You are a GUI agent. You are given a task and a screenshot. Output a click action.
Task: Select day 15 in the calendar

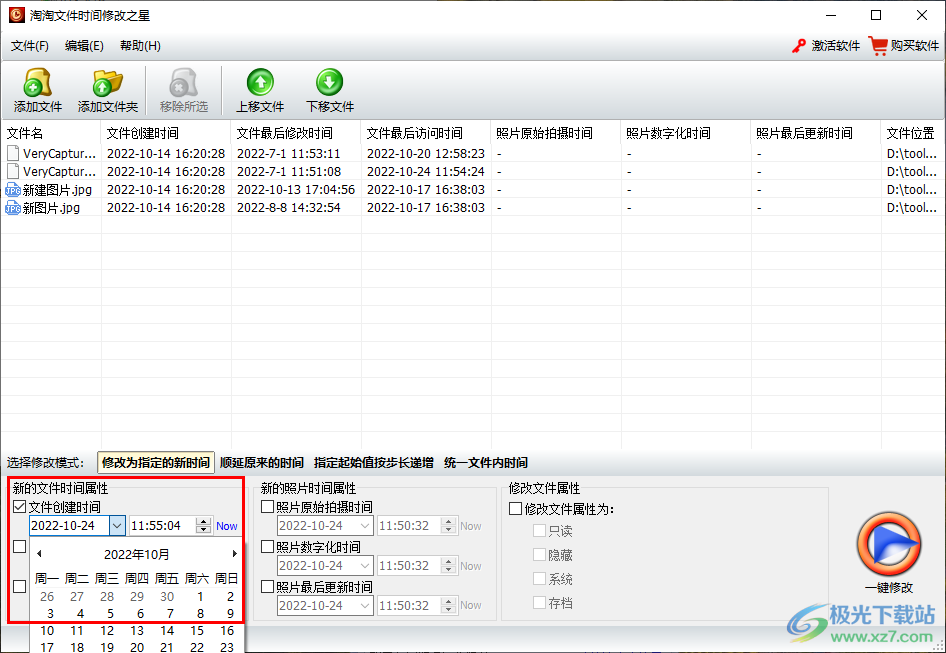coord(197,631)
